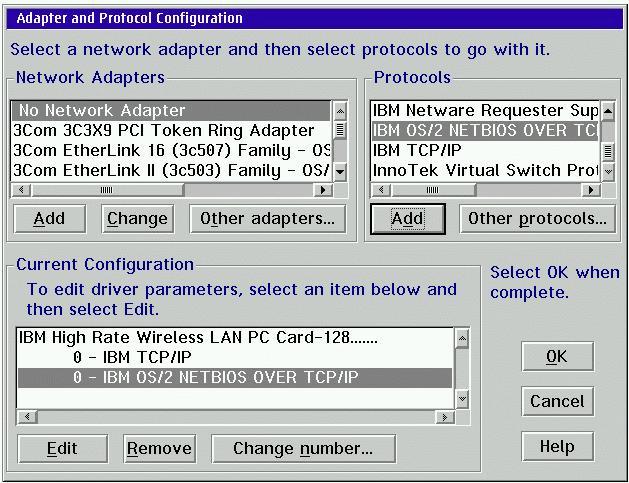Click the Adapter and Protocol Configuration title bar
The width and height of the screenshot is (629, 483).
coord(314,18)
